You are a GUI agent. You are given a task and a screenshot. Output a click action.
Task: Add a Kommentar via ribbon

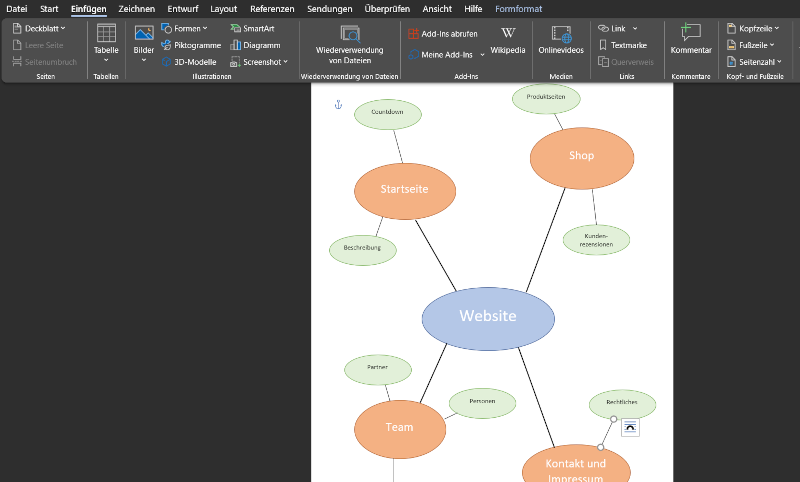tap(691, 34)
